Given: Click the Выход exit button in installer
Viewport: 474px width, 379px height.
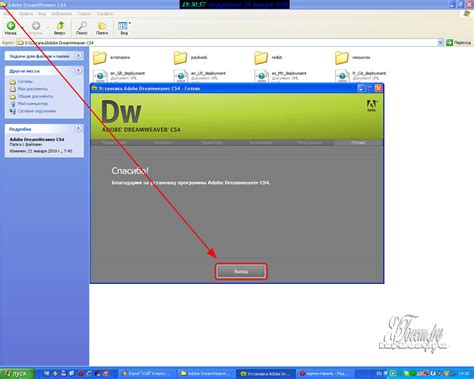Looking at the screenshot, I should tap(241, 272).
